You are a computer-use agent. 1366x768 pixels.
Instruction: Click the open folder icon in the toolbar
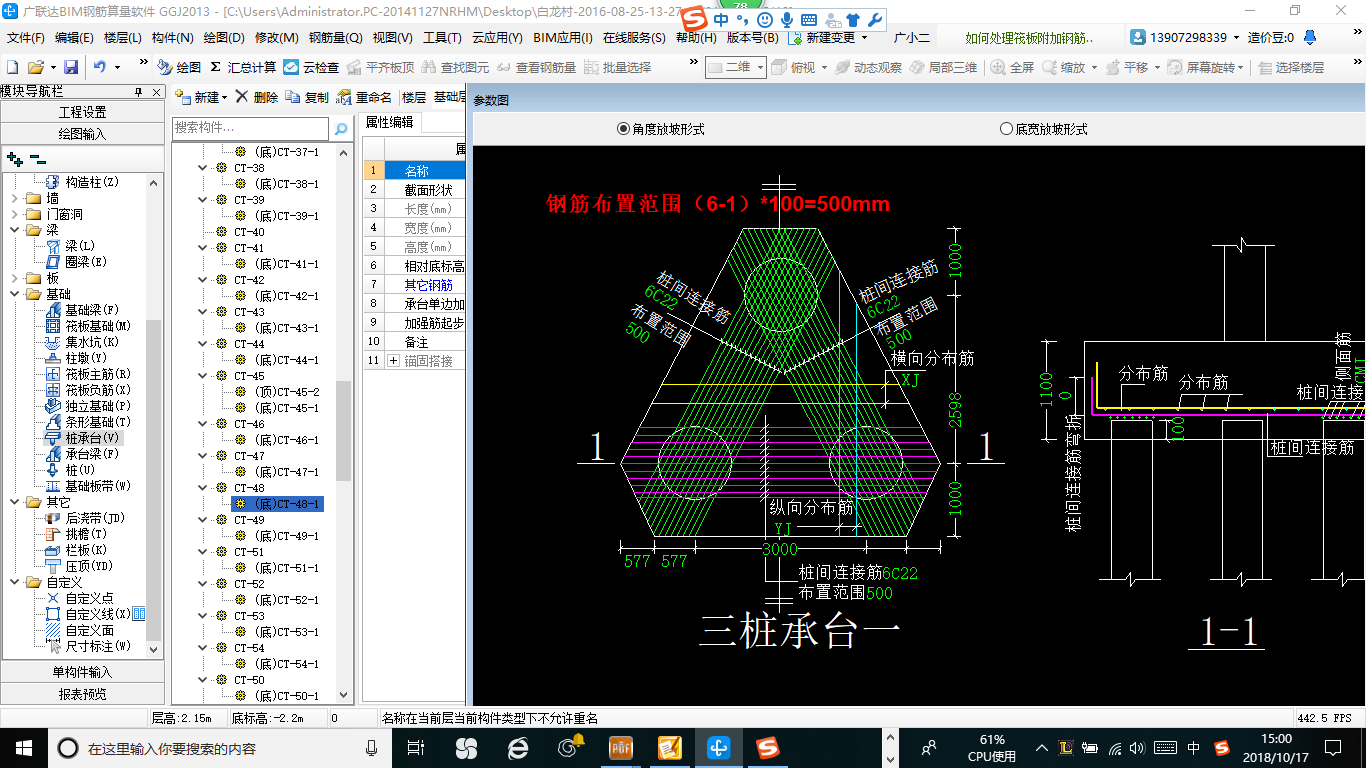[35, 67]
